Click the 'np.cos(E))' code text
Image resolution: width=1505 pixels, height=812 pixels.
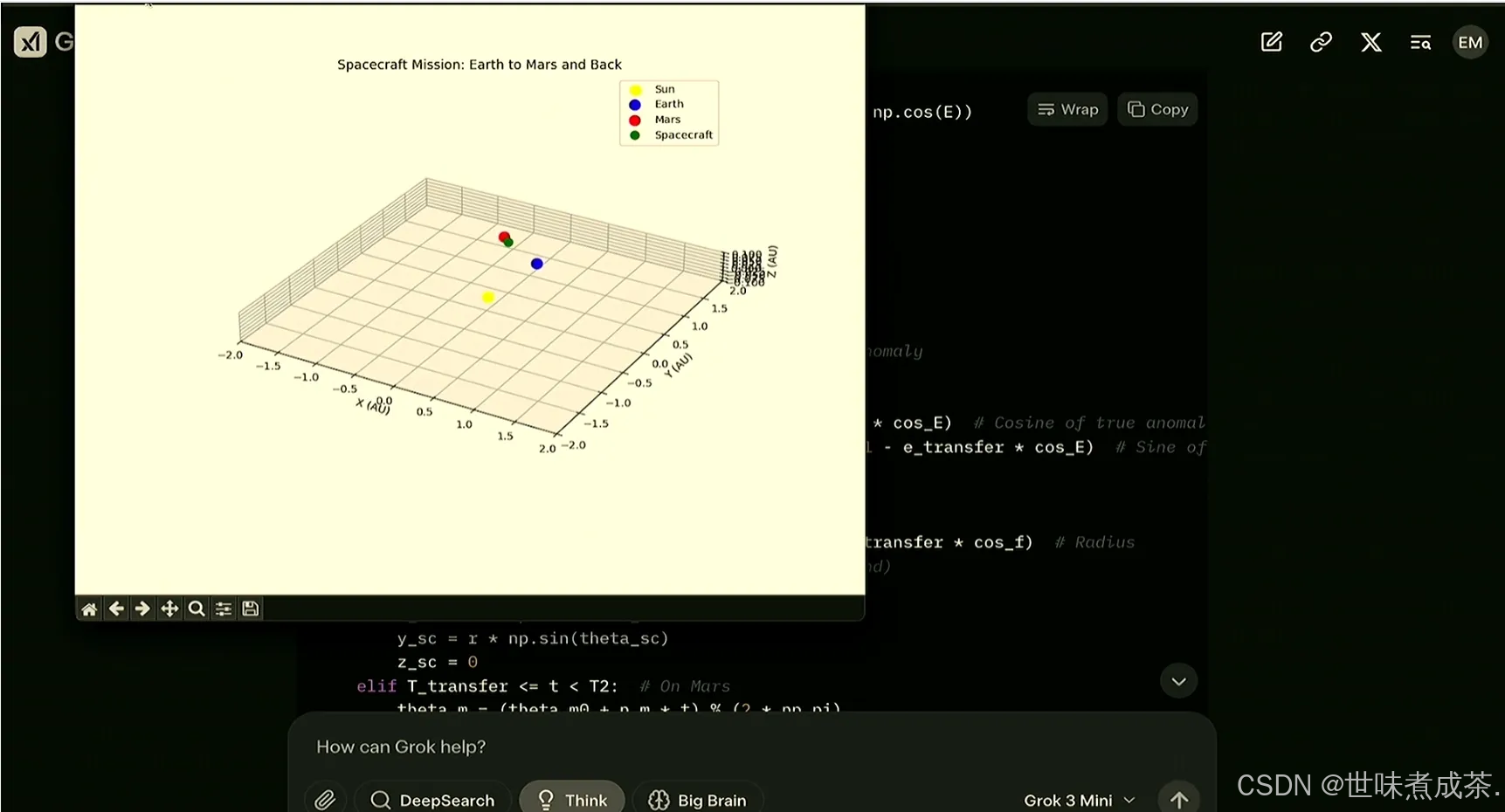tap(922, 112)
